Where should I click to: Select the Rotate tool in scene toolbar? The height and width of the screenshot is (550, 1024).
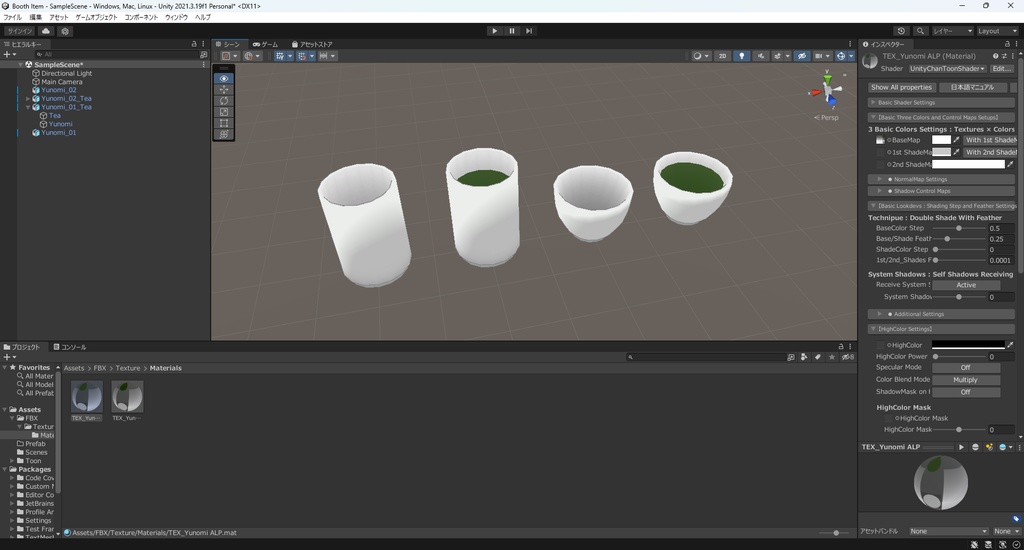tap(224, 101)
